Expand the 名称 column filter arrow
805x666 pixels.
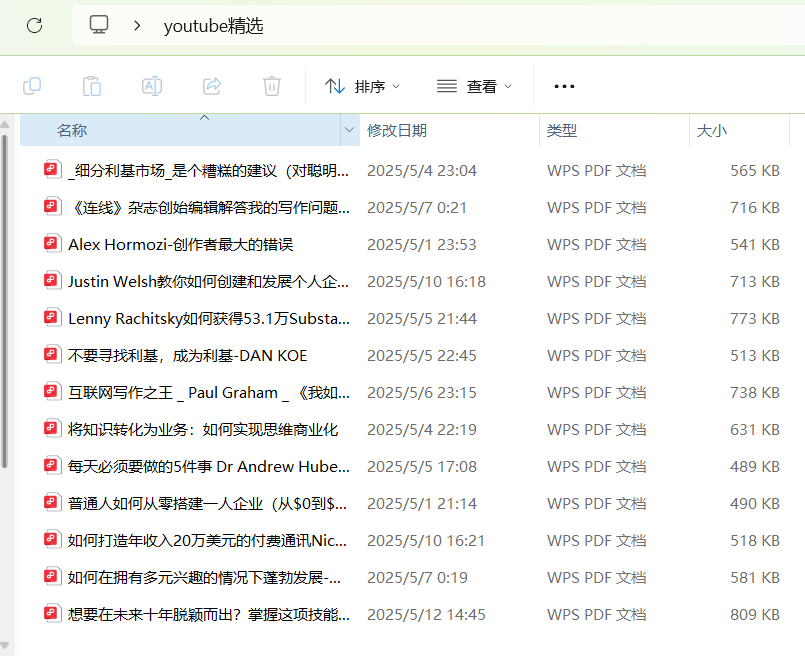pyautogui.click(x=349, y=130)
